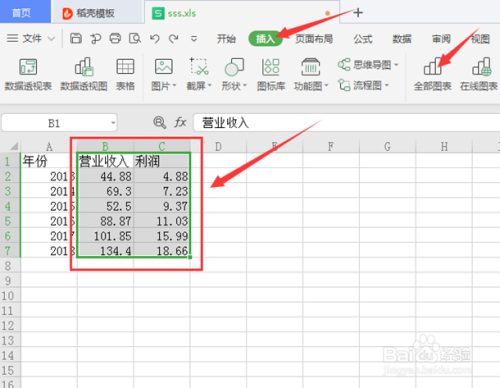Click the Shapes (形状) icon
This screenshot has width=500, height=388.
234,67
